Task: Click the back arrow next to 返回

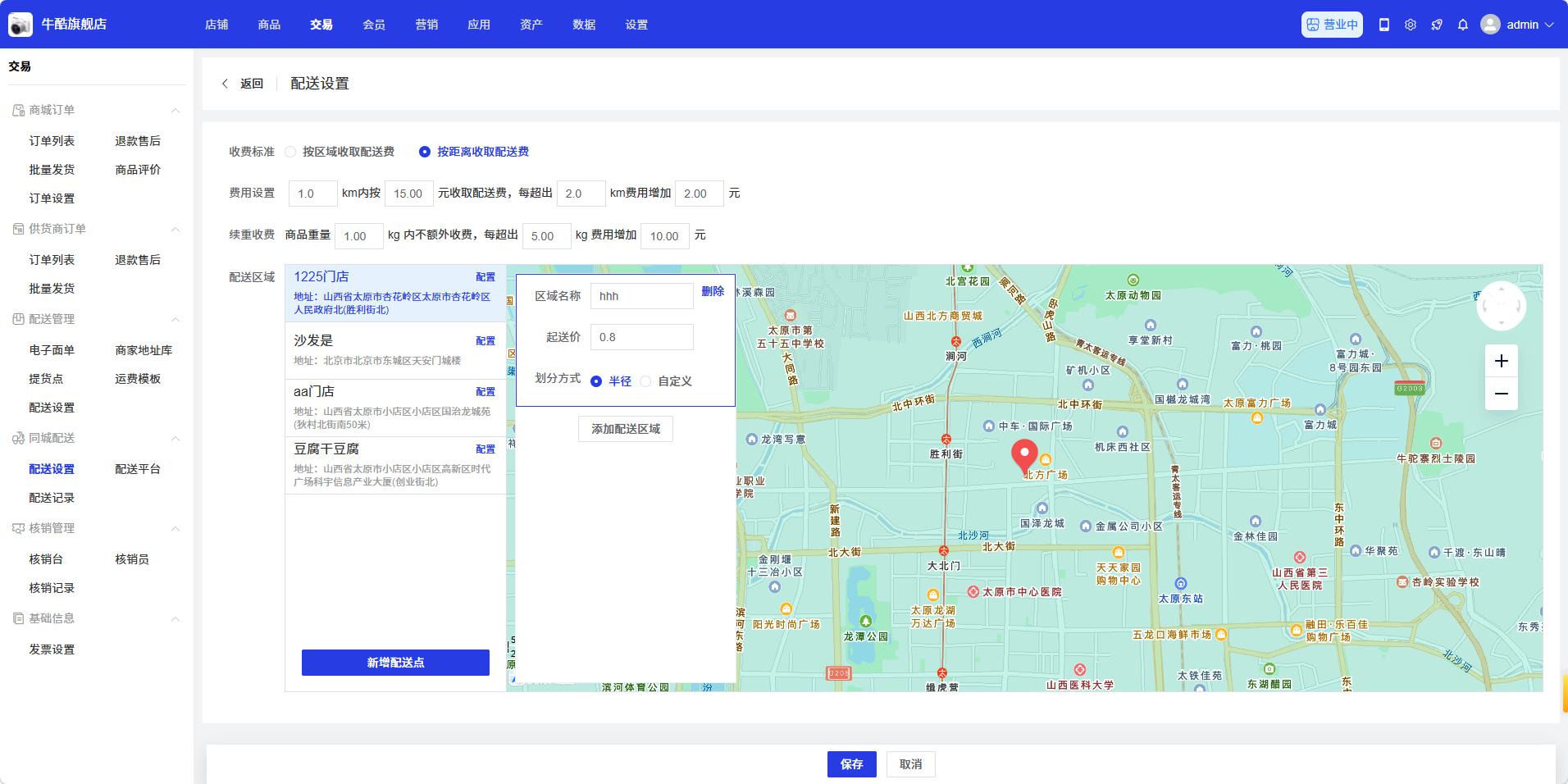Action: click(x=226, y=84)
